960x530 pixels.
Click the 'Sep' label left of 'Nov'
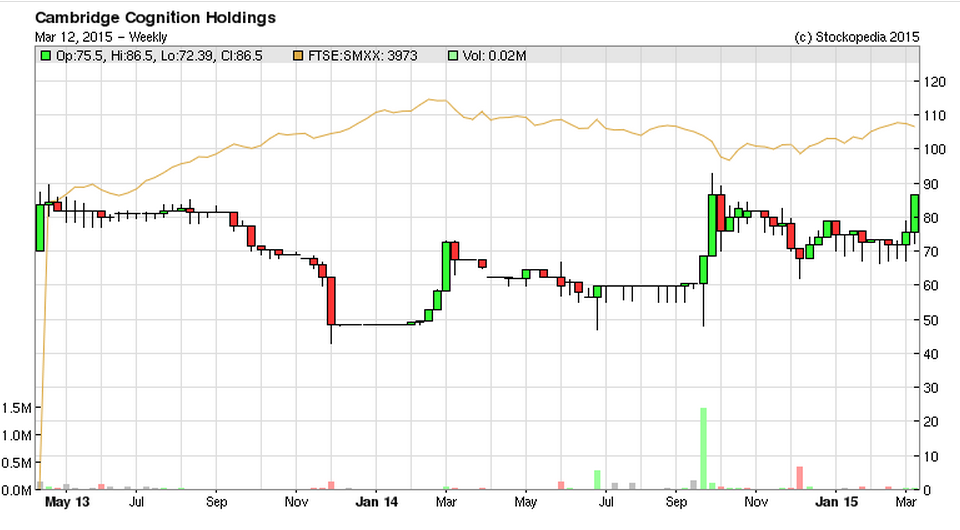[x=216, y=502]
